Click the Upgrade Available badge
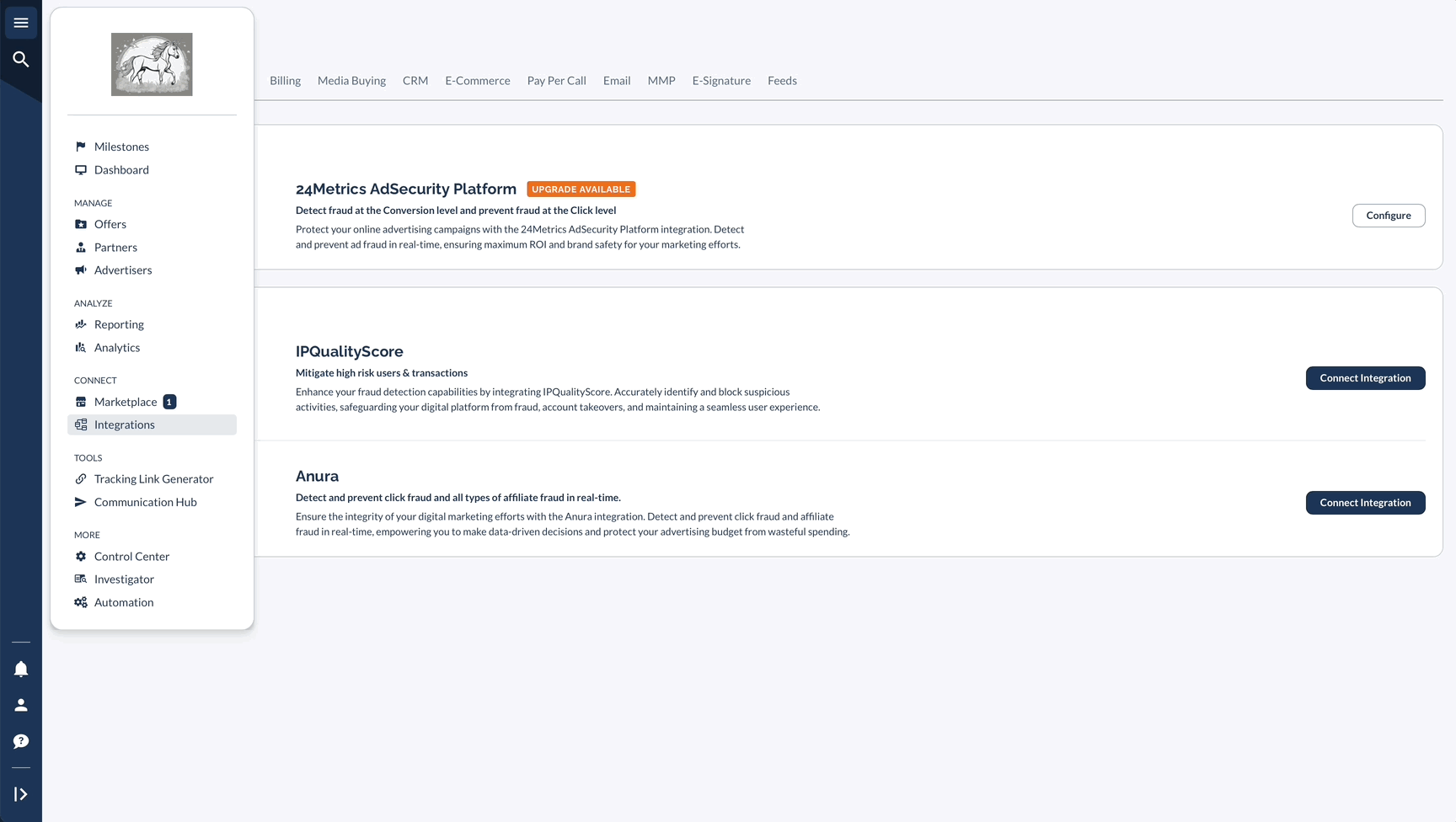Viewport: 1456px width, 822px height. (581, 189)
